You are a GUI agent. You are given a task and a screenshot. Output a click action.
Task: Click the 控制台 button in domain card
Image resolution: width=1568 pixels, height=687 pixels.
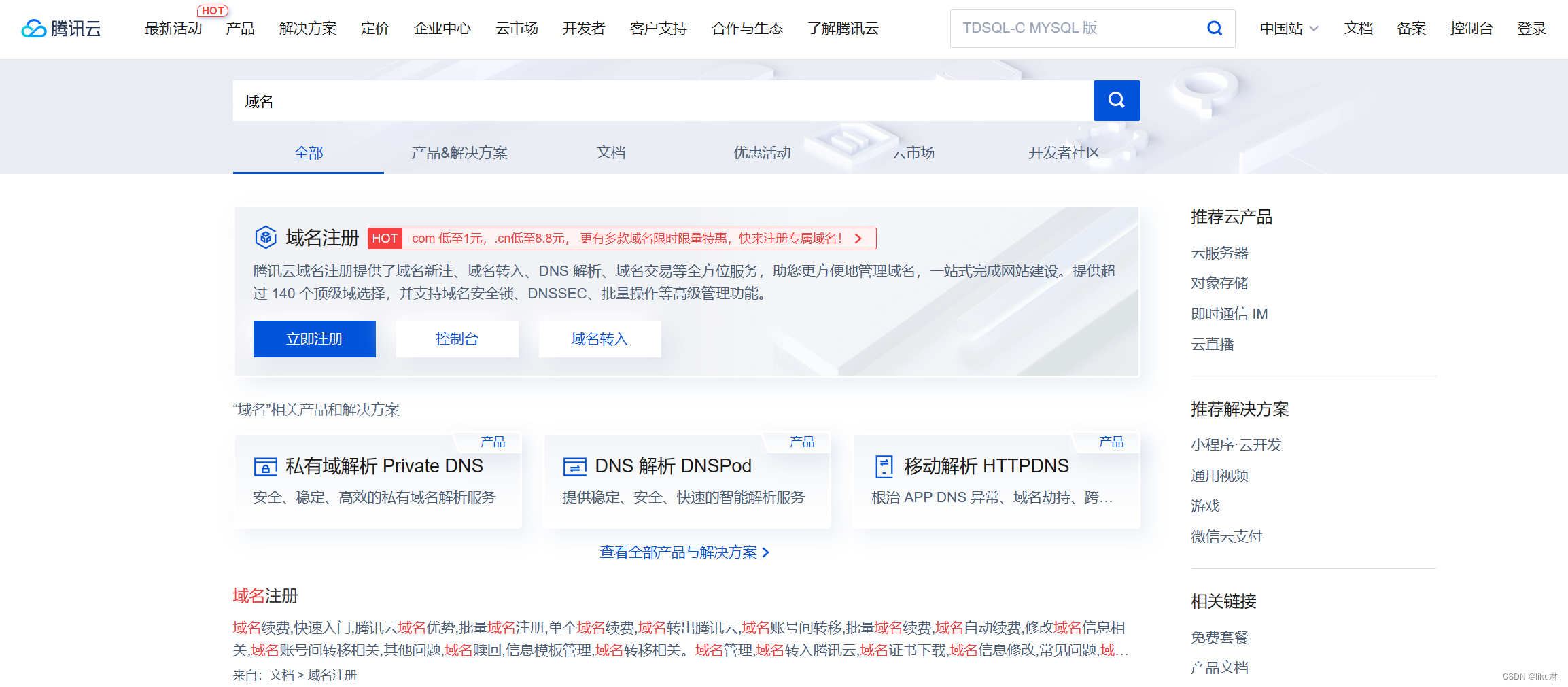tap(457, 339)
